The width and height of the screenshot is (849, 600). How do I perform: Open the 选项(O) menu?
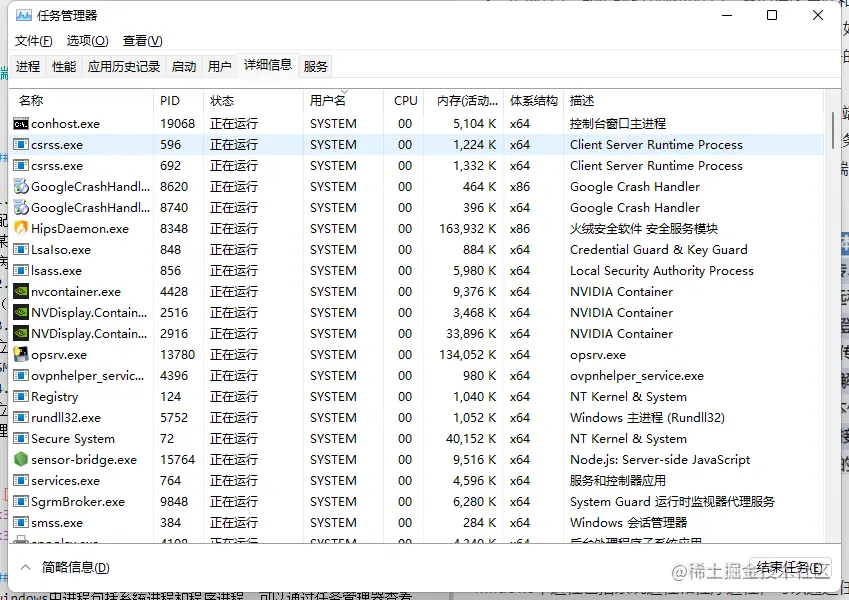point(88,41)
